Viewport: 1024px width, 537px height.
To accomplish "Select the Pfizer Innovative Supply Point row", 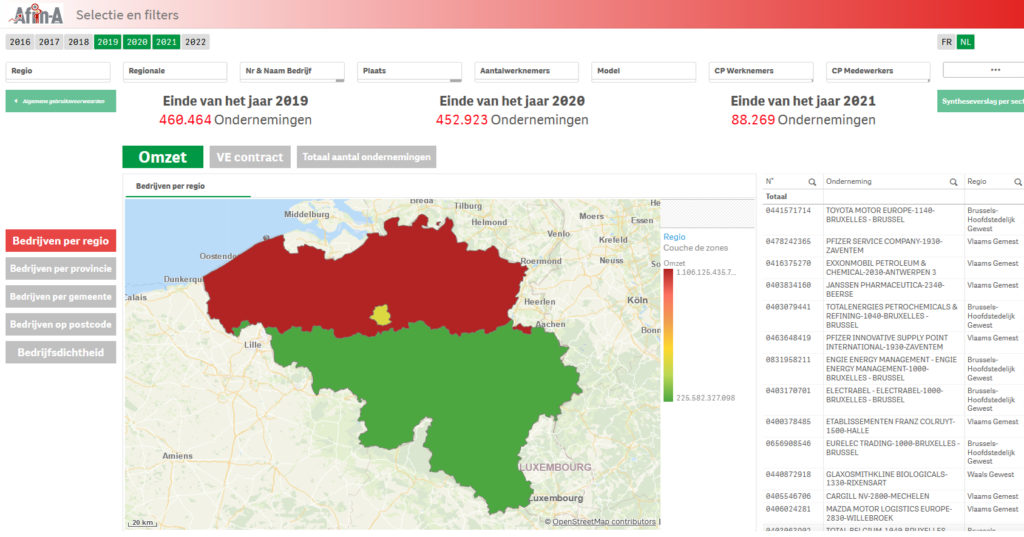I will tap(893, 342).
